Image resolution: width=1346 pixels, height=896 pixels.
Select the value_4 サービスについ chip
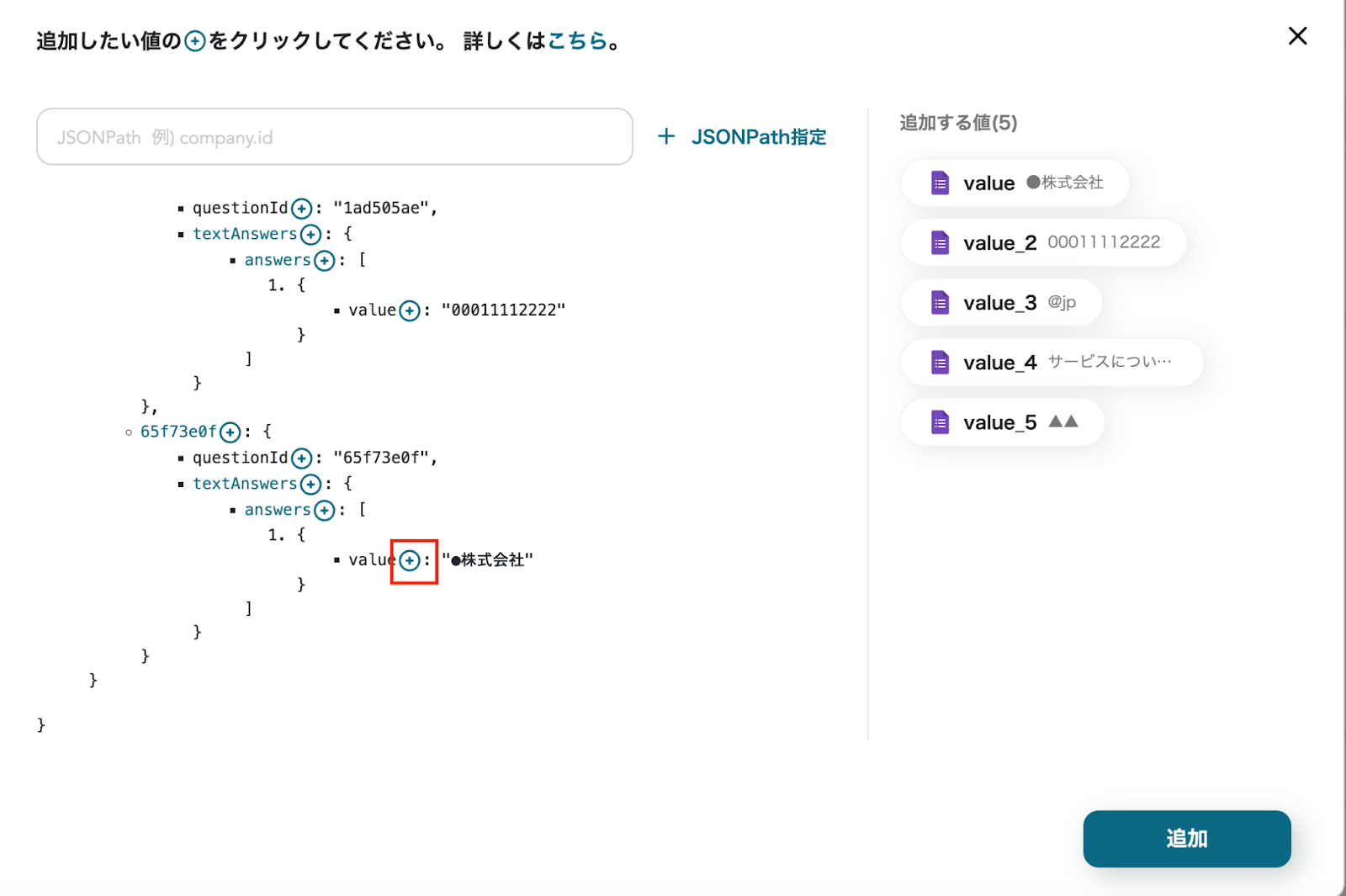pyautogui.click(x=1052, y=363)
